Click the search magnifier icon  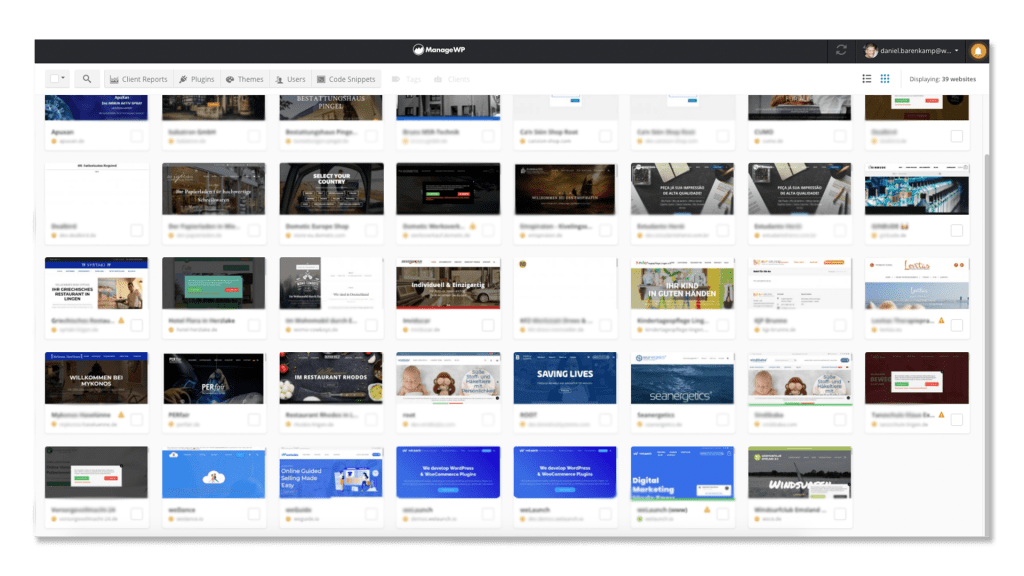tap(87, 78)
